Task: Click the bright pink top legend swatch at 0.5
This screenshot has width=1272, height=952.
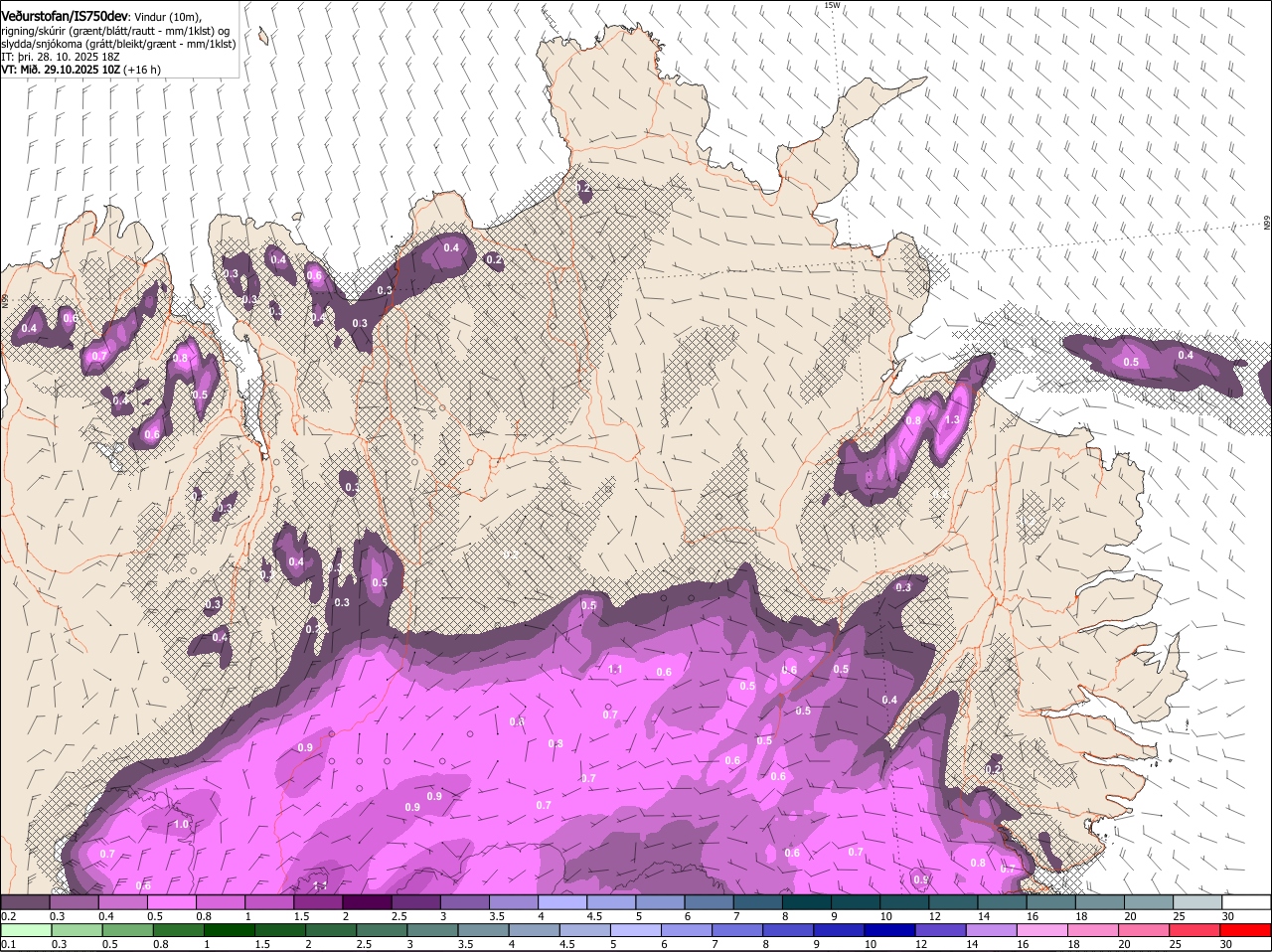Action: tap(171, 902)
